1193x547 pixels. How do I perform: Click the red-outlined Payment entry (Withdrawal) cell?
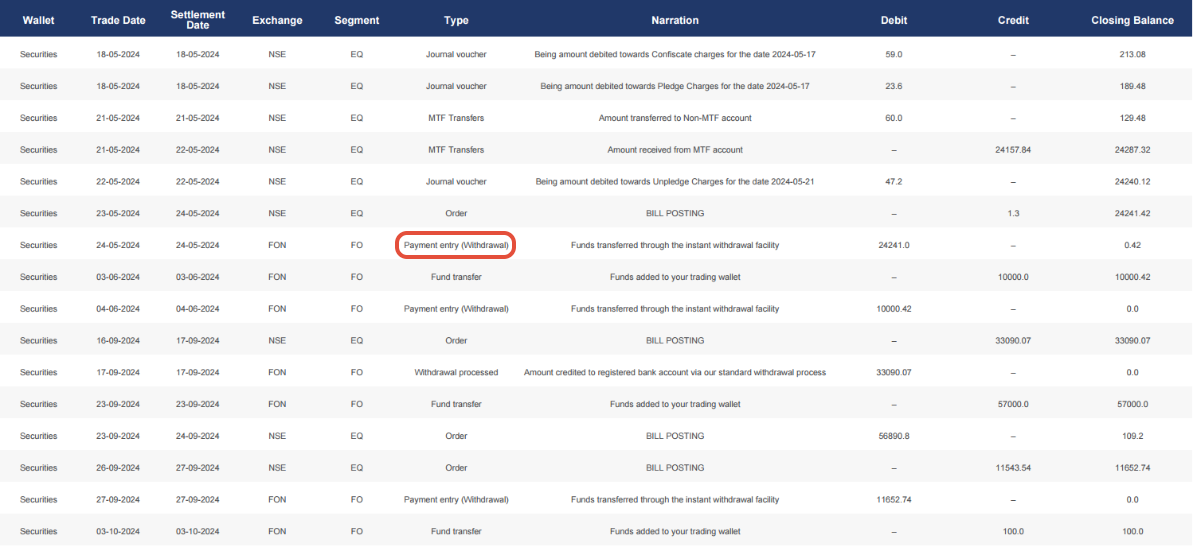pos(456,245)
